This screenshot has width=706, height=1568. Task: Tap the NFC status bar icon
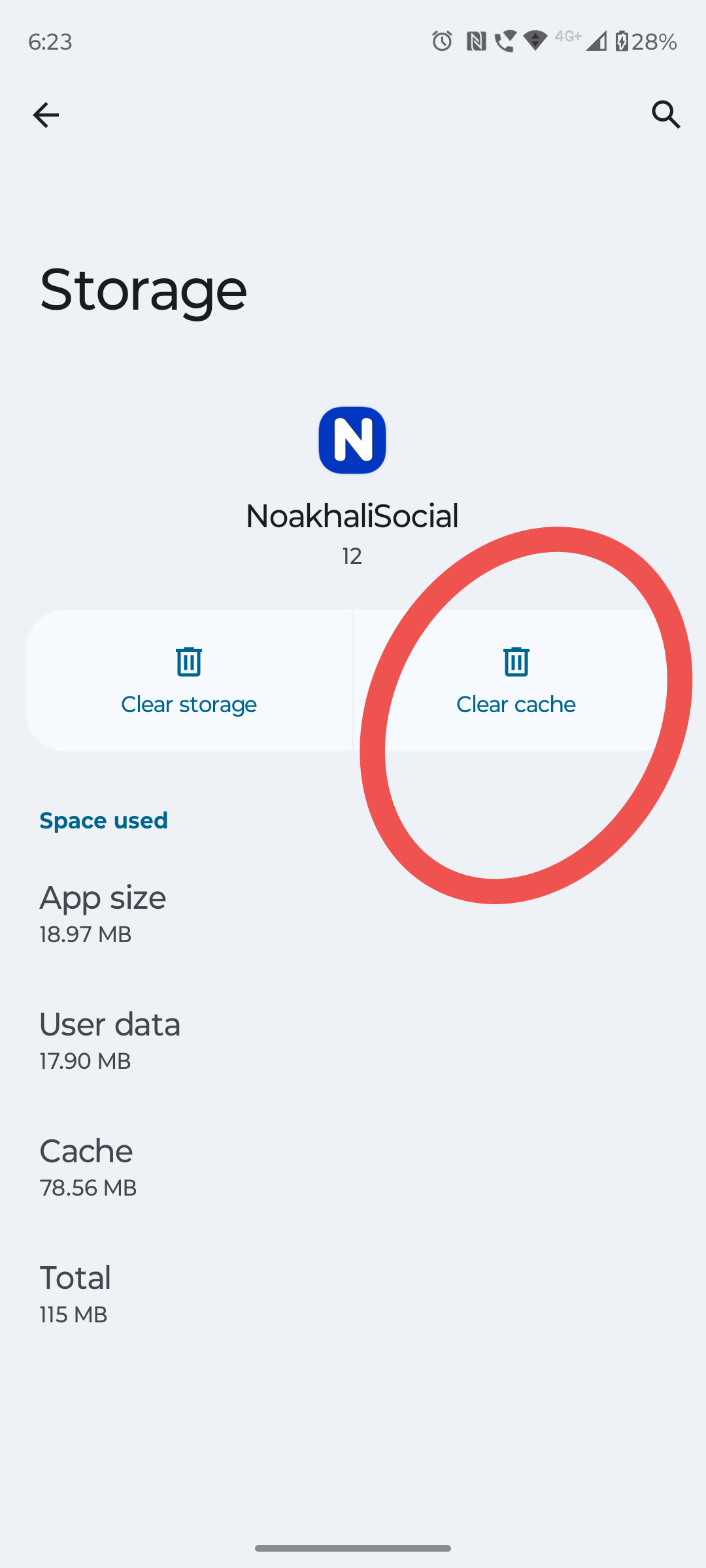click(x=476, y=42)
